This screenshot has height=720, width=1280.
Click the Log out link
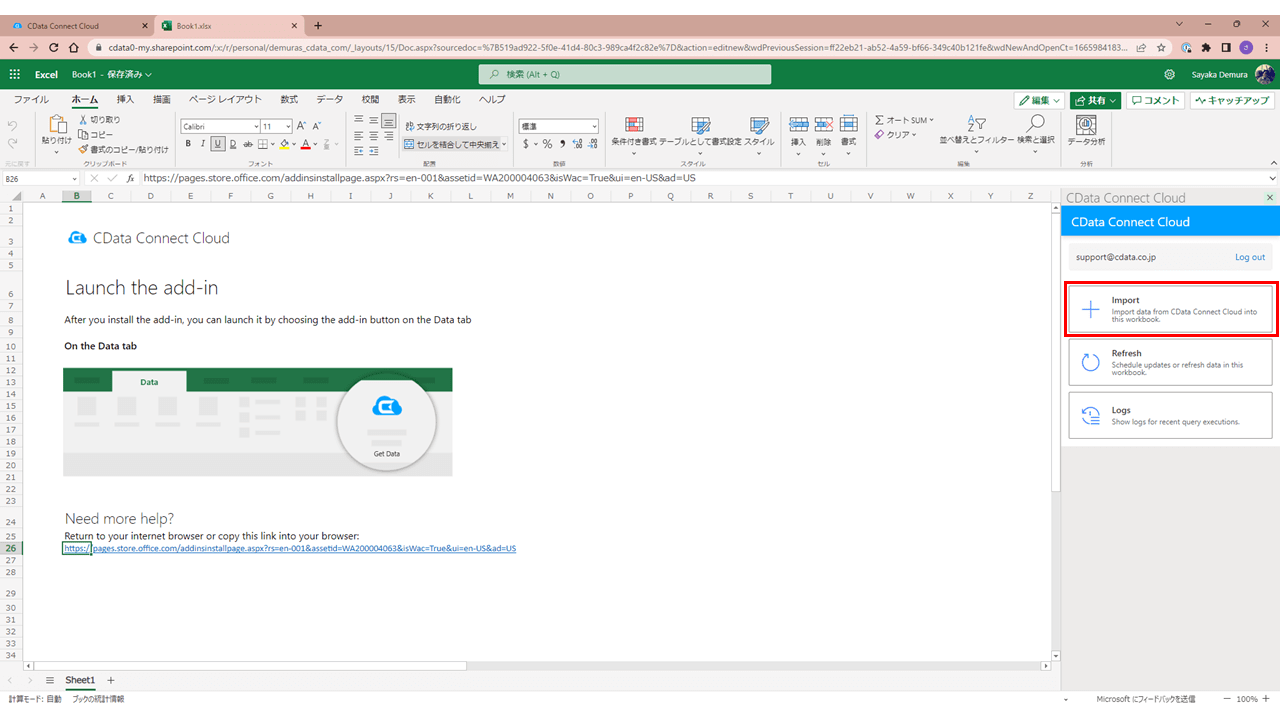click(1250, 257)
